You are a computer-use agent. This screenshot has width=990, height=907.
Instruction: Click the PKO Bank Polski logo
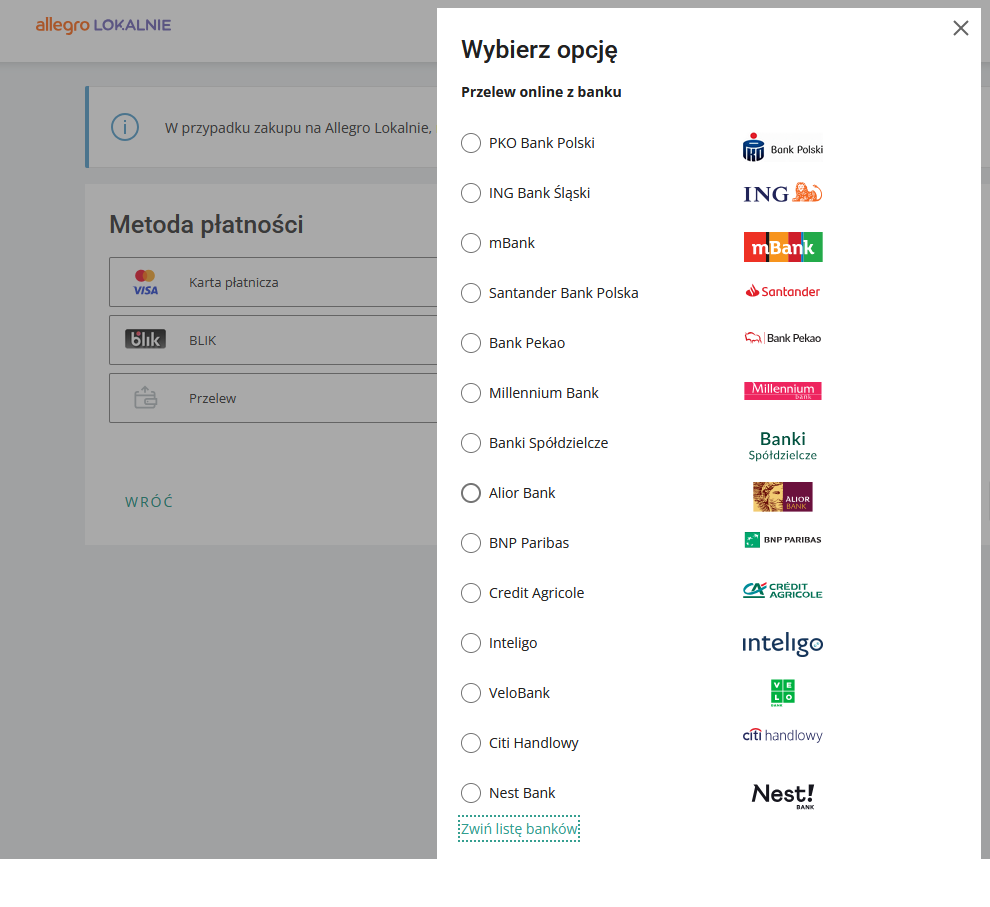coord(783,147)
